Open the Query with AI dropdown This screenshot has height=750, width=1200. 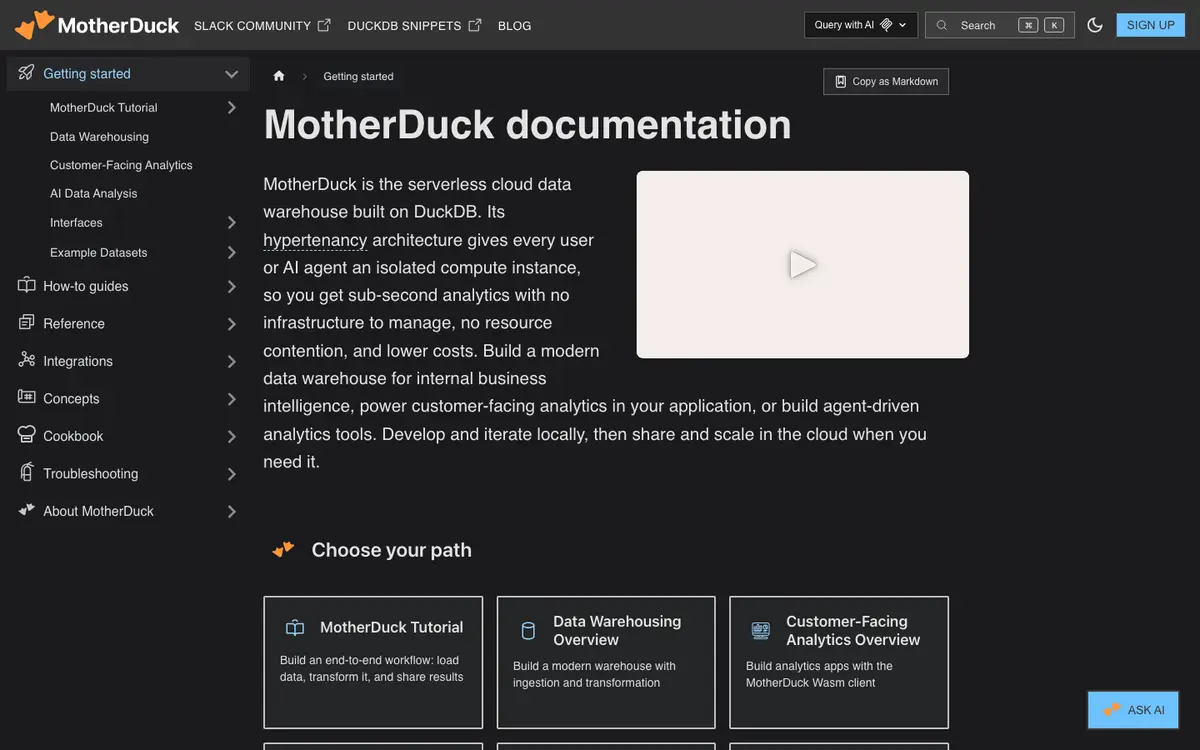pos(861,25)
